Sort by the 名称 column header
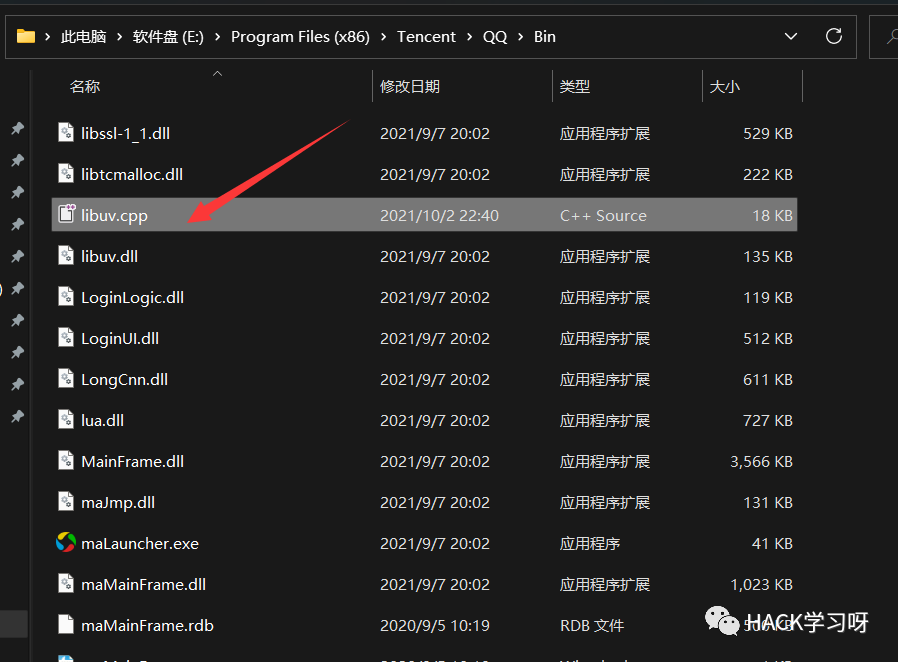898x662 pixels. (85, 86)
